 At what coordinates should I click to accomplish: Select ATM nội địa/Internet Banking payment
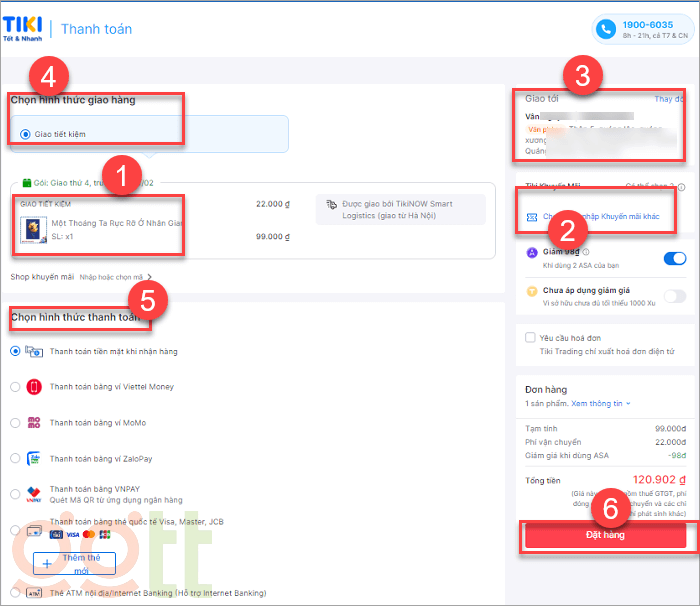[15, 593]
